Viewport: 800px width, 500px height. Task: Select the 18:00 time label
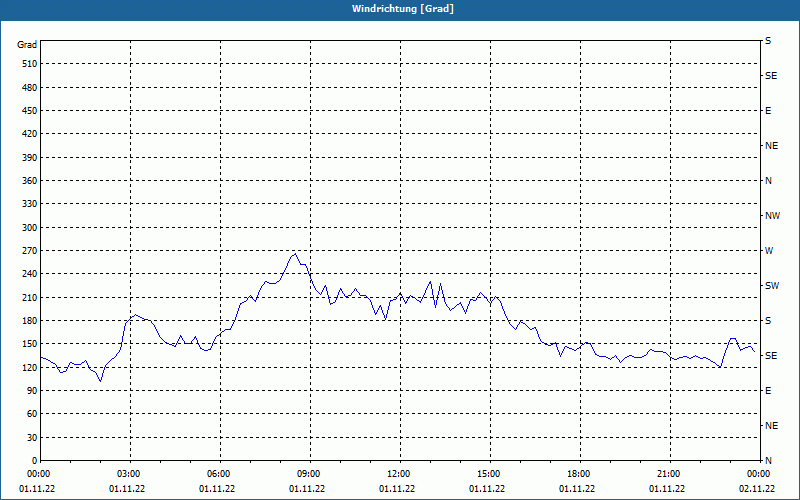tap(580, 474)
